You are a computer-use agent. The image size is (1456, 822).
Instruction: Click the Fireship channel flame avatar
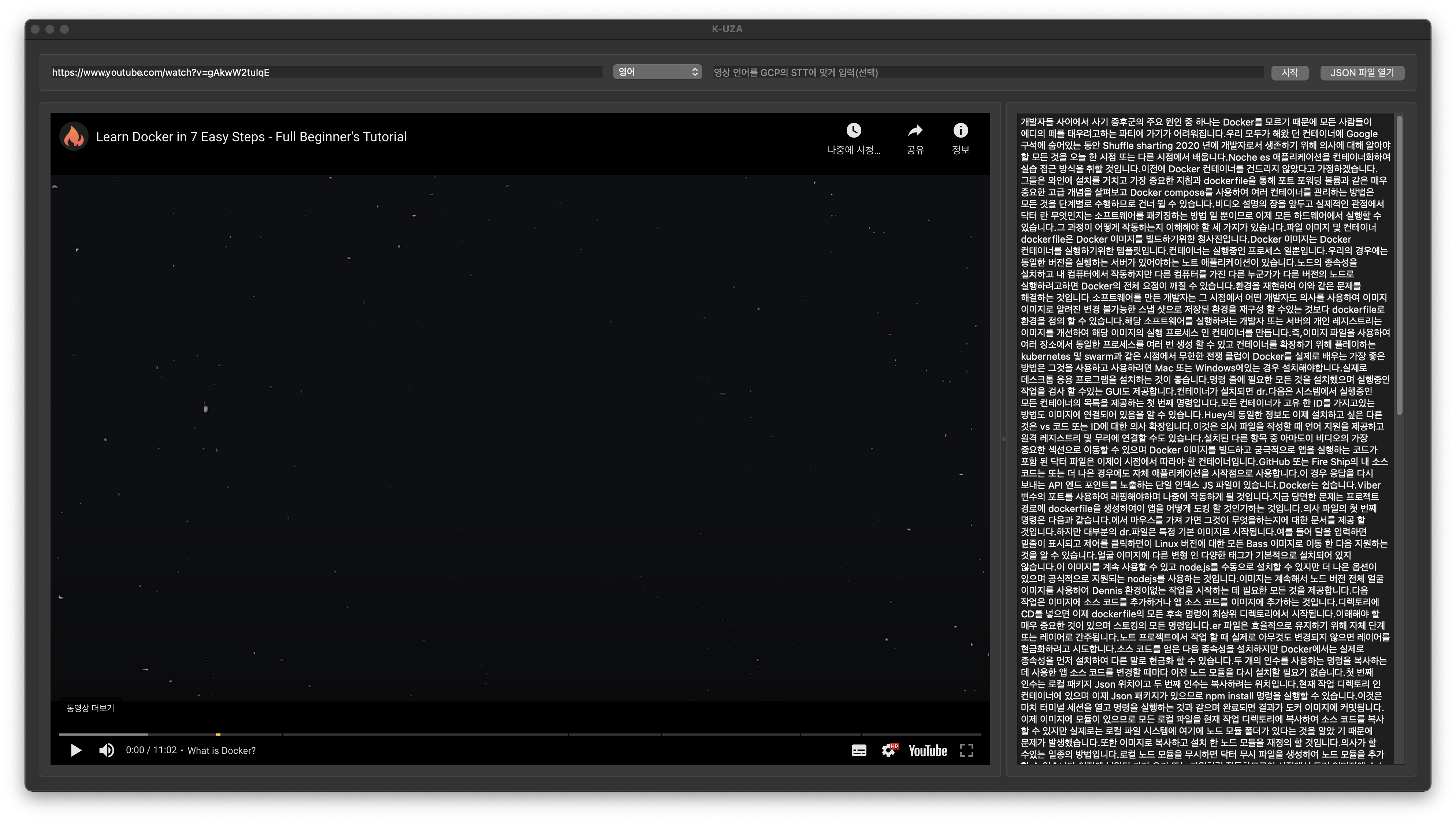pos(74,137)
